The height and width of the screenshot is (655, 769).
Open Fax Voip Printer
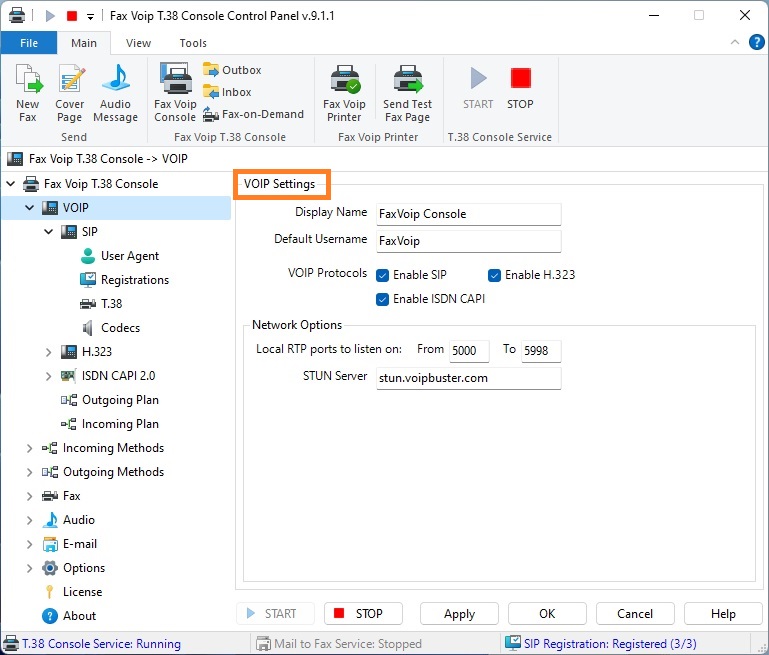tap(344, 93)
